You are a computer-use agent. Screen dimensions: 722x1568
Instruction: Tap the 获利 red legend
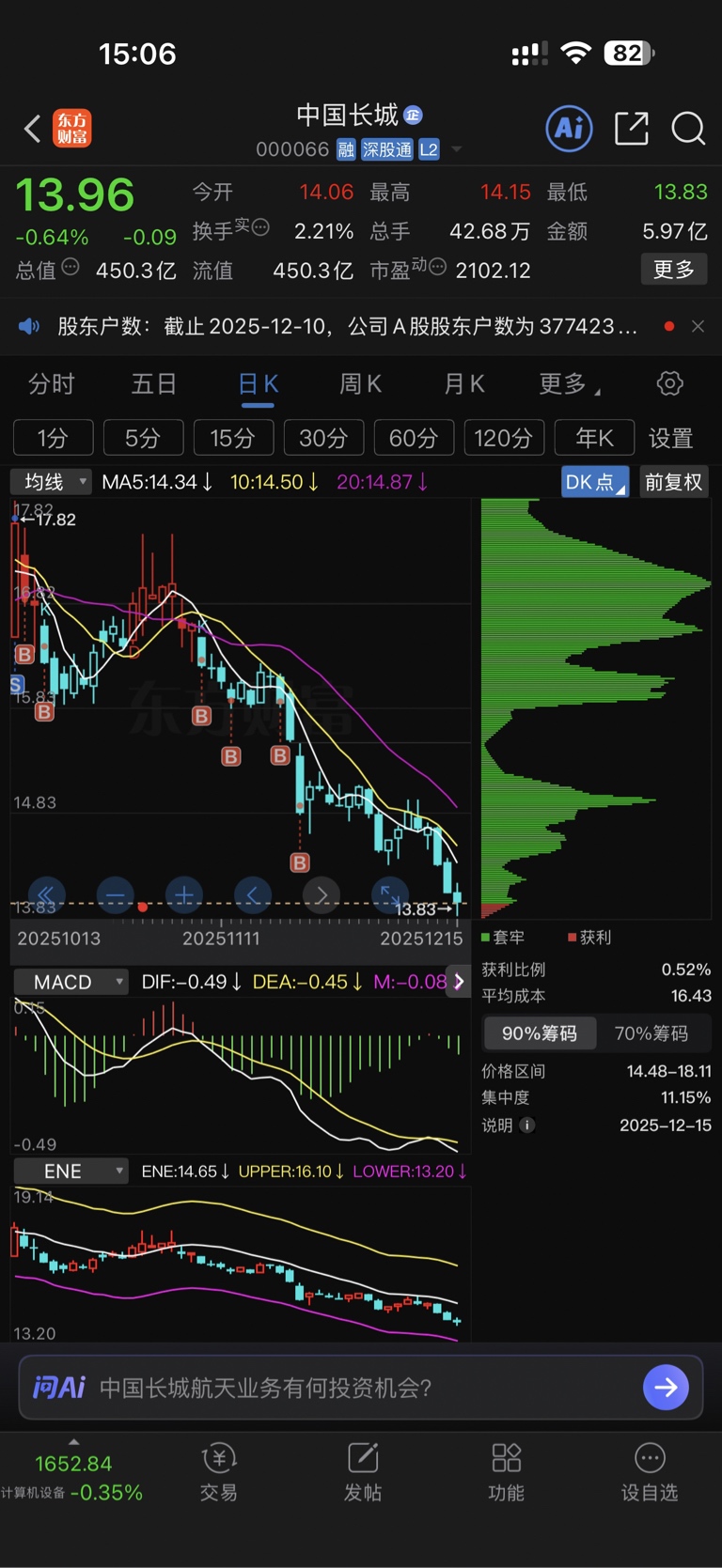pyautogui.click(x=589, y=937)
